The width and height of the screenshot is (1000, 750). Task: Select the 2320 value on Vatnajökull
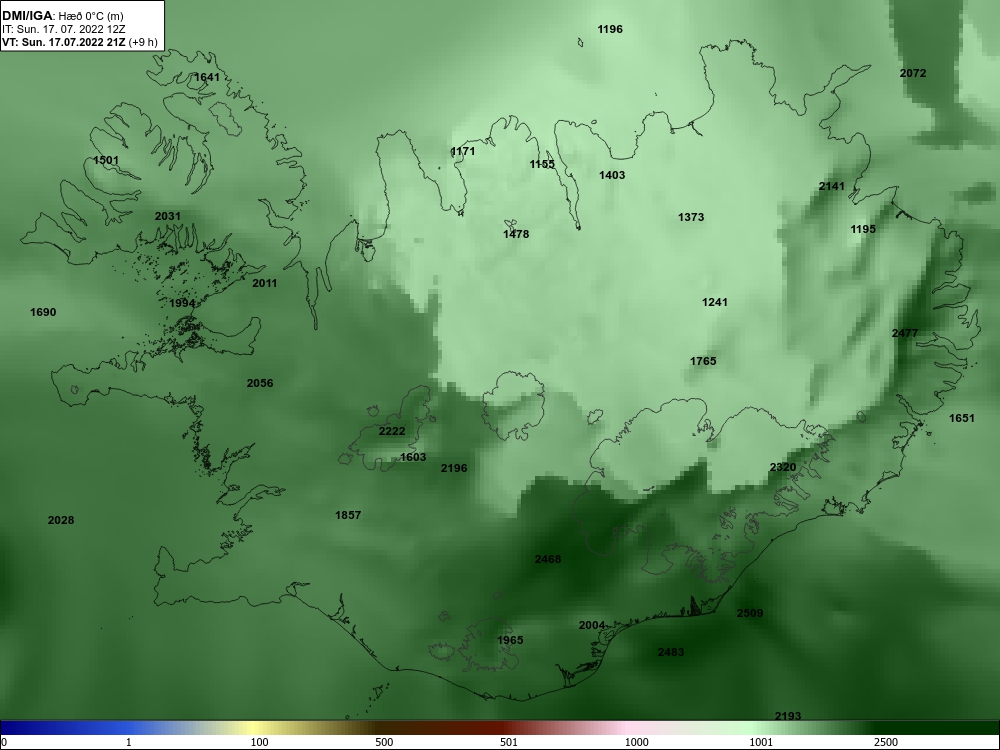click(x=783, y=467)
